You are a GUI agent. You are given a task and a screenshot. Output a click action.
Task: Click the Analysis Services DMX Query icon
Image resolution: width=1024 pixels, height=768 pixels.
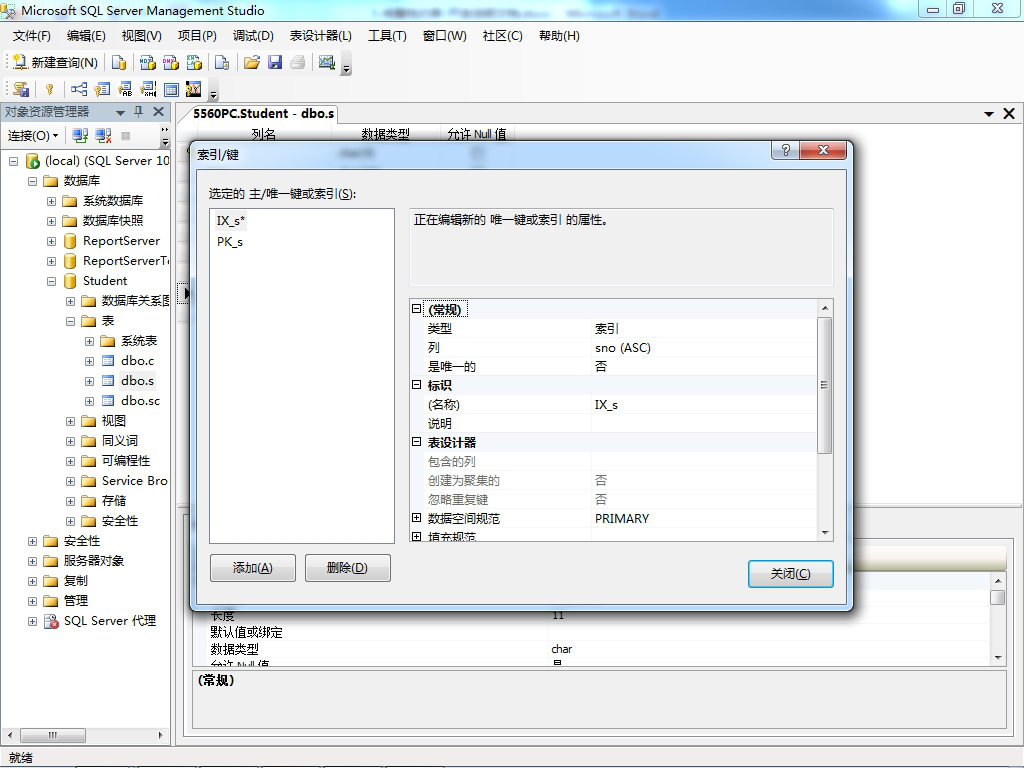tap(171, 62)
